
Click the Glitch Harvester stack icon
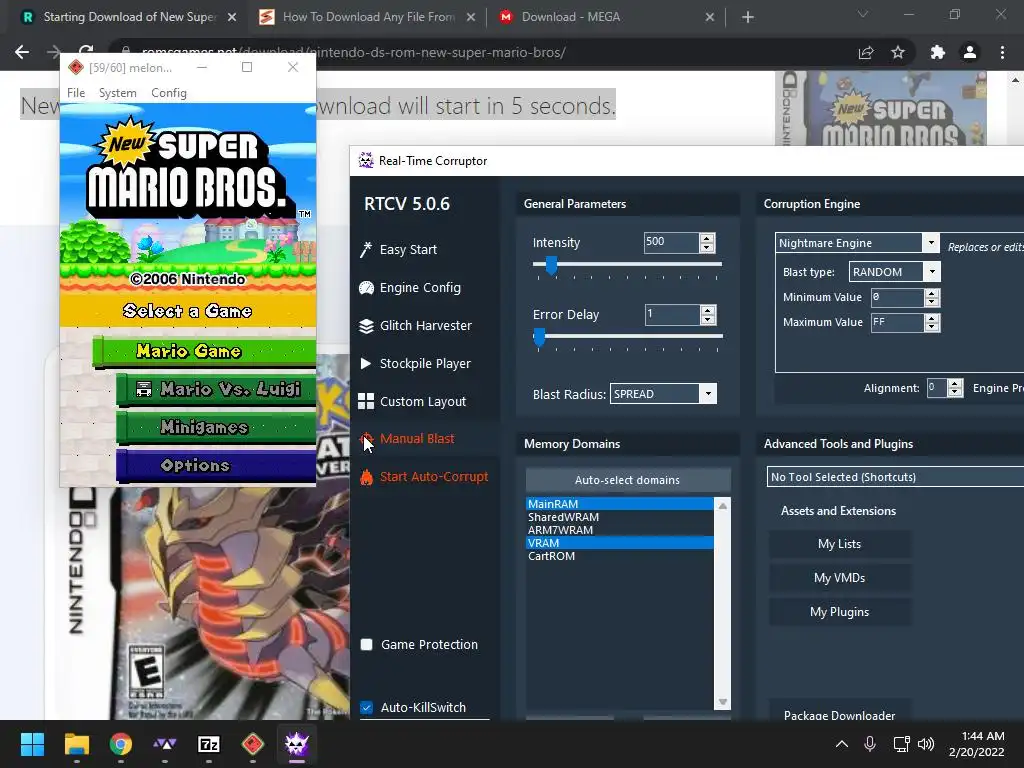366,326
